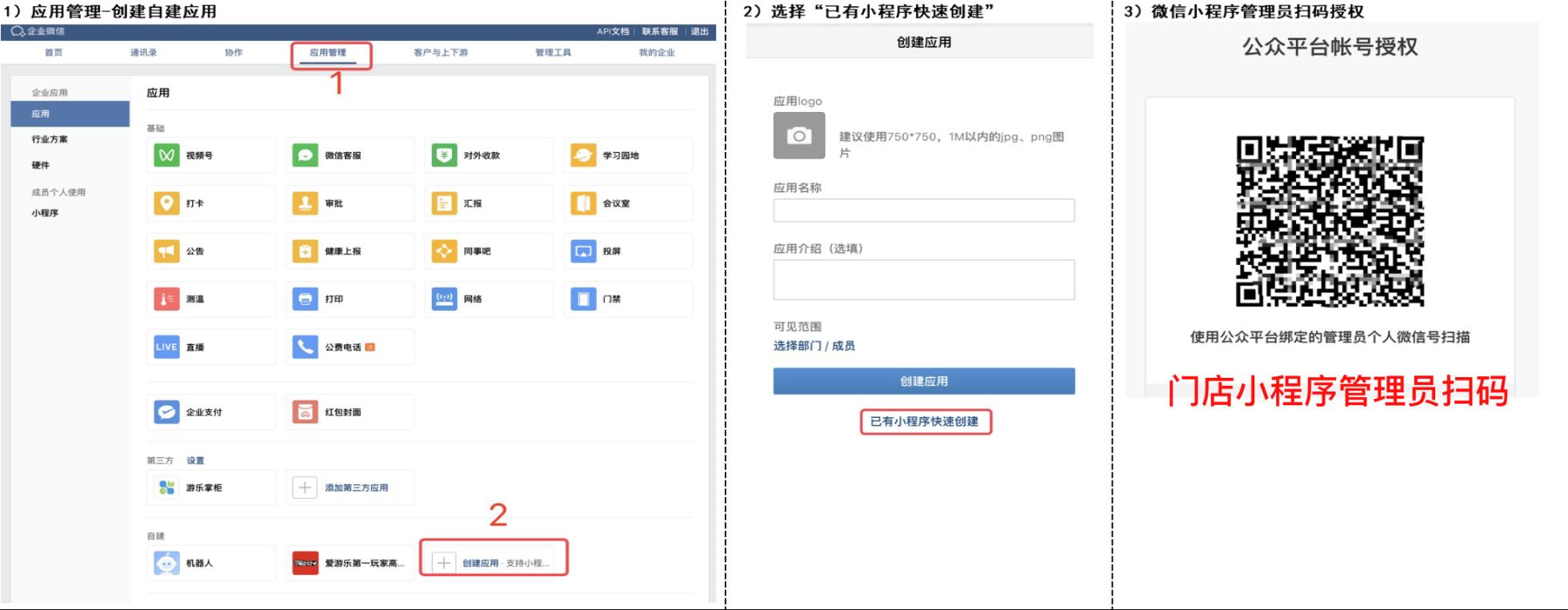Image resolution: width=1568 pixels, height=610 pixels.
Task: Open the 视频号 app icon
Action: [166, 155]
